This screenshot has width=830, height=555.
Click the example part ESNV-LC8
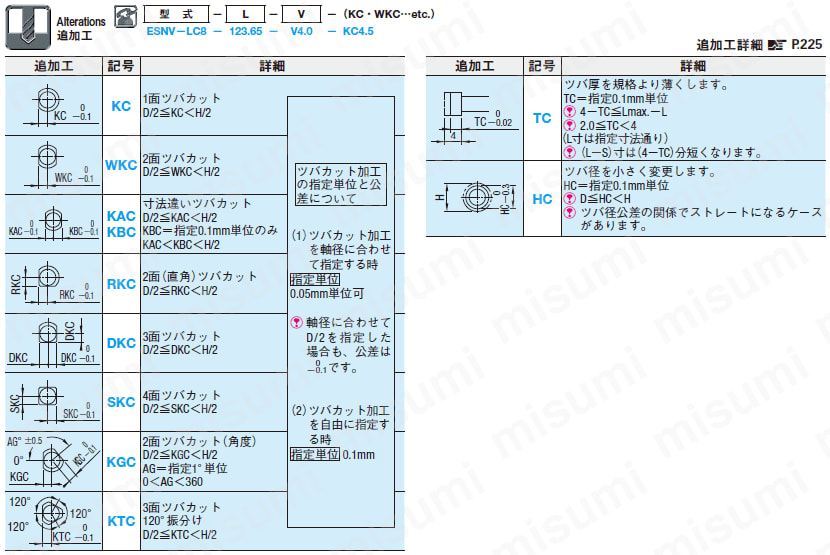177,31
